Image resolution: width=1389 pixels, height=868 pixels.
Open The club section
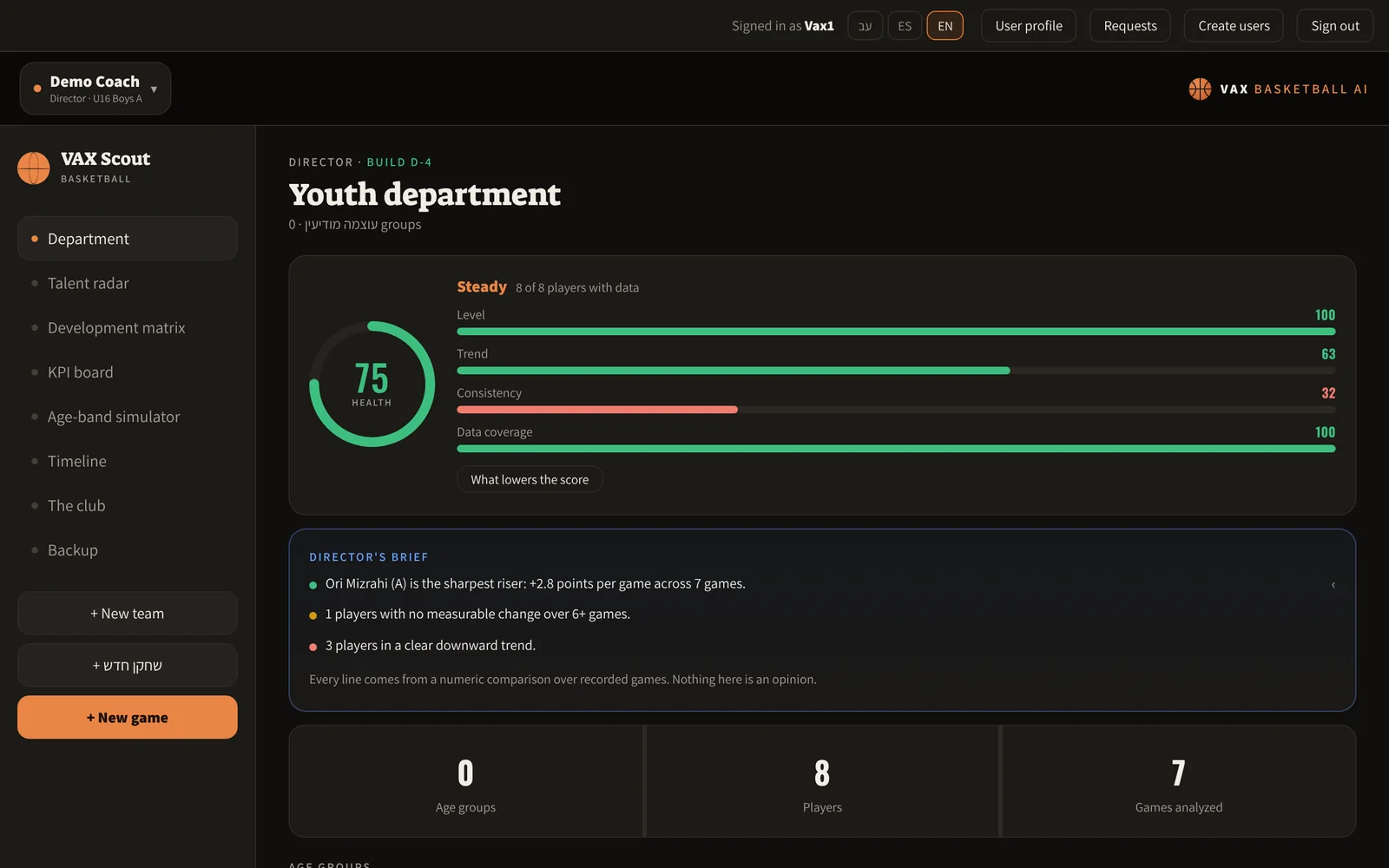pos(128,505)
